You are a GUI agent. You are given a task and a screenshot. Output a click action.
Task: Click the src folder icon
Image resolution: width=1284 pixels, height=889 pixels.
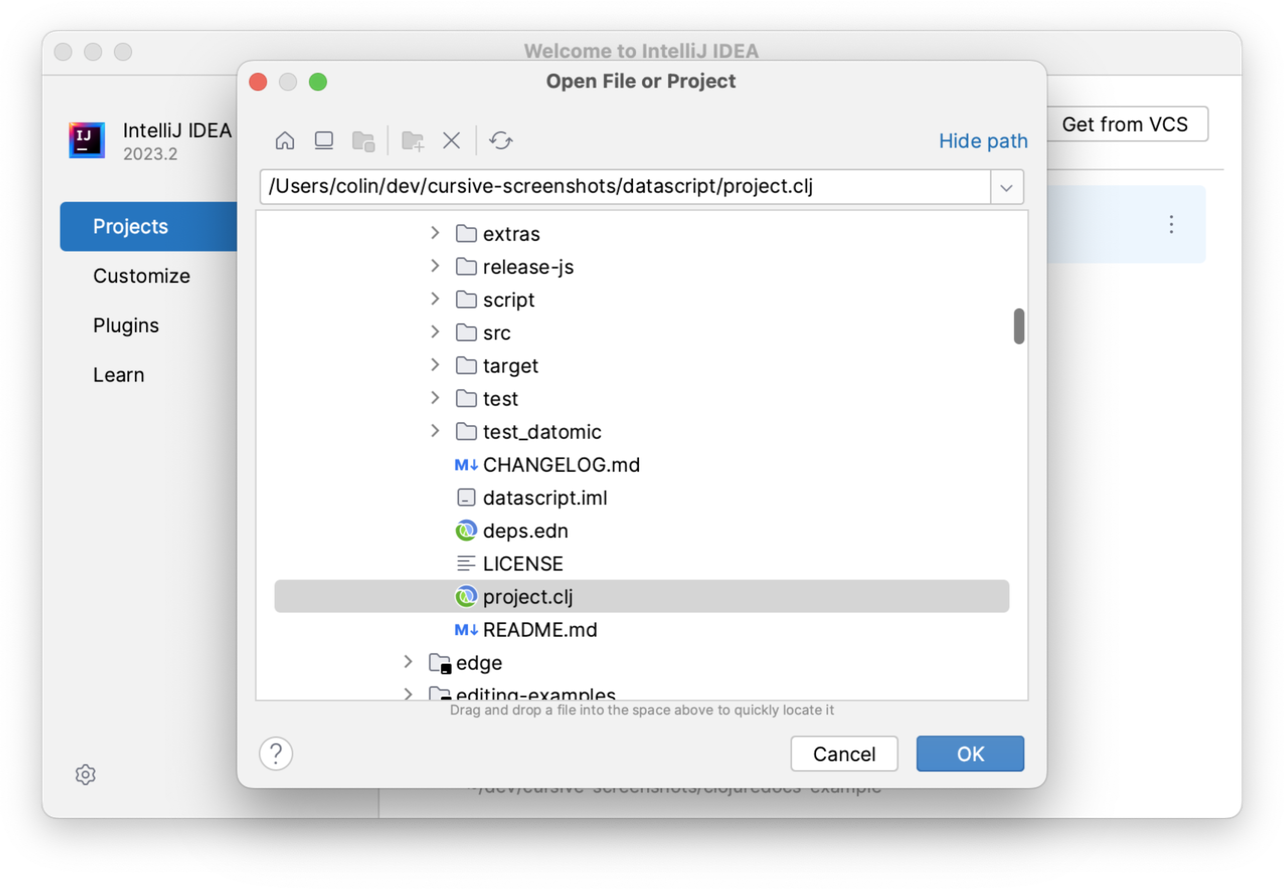click(x=466, y=333)
